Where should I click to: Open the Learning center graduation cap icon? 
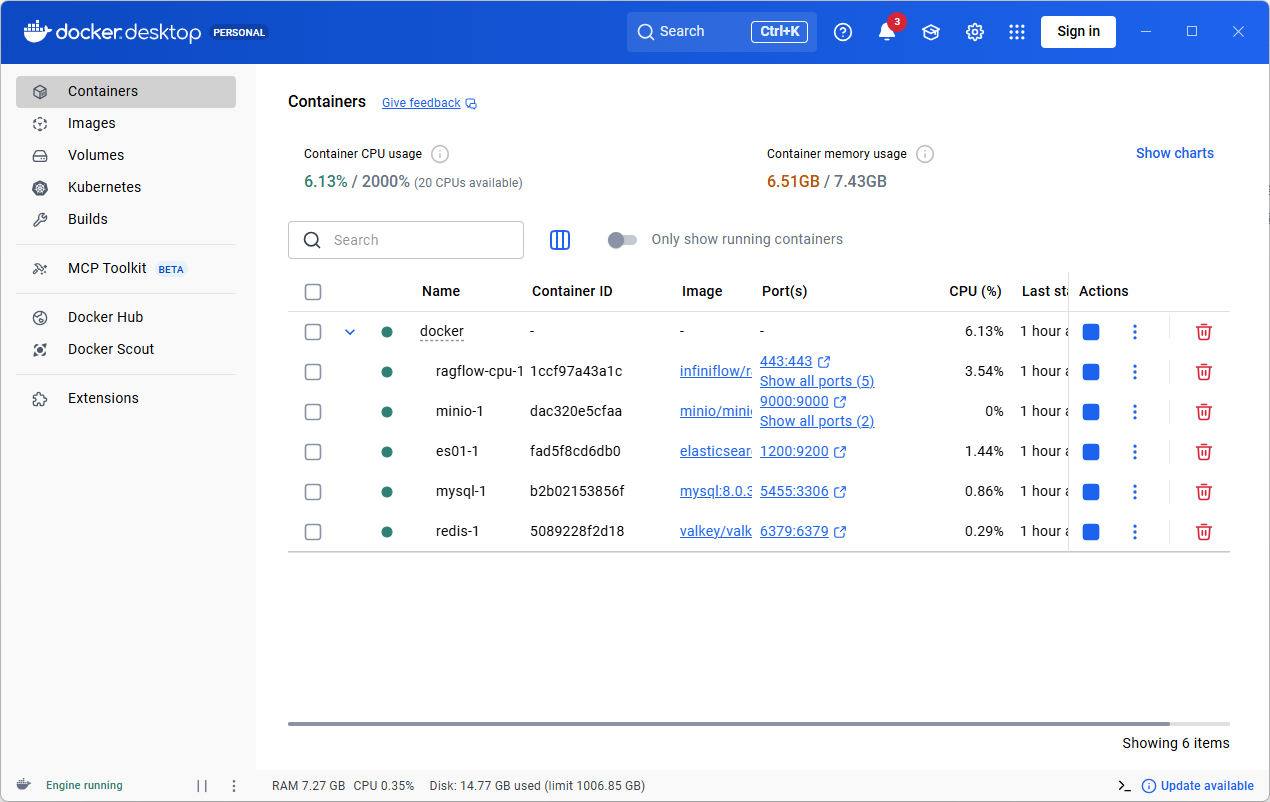pos(931,32)
